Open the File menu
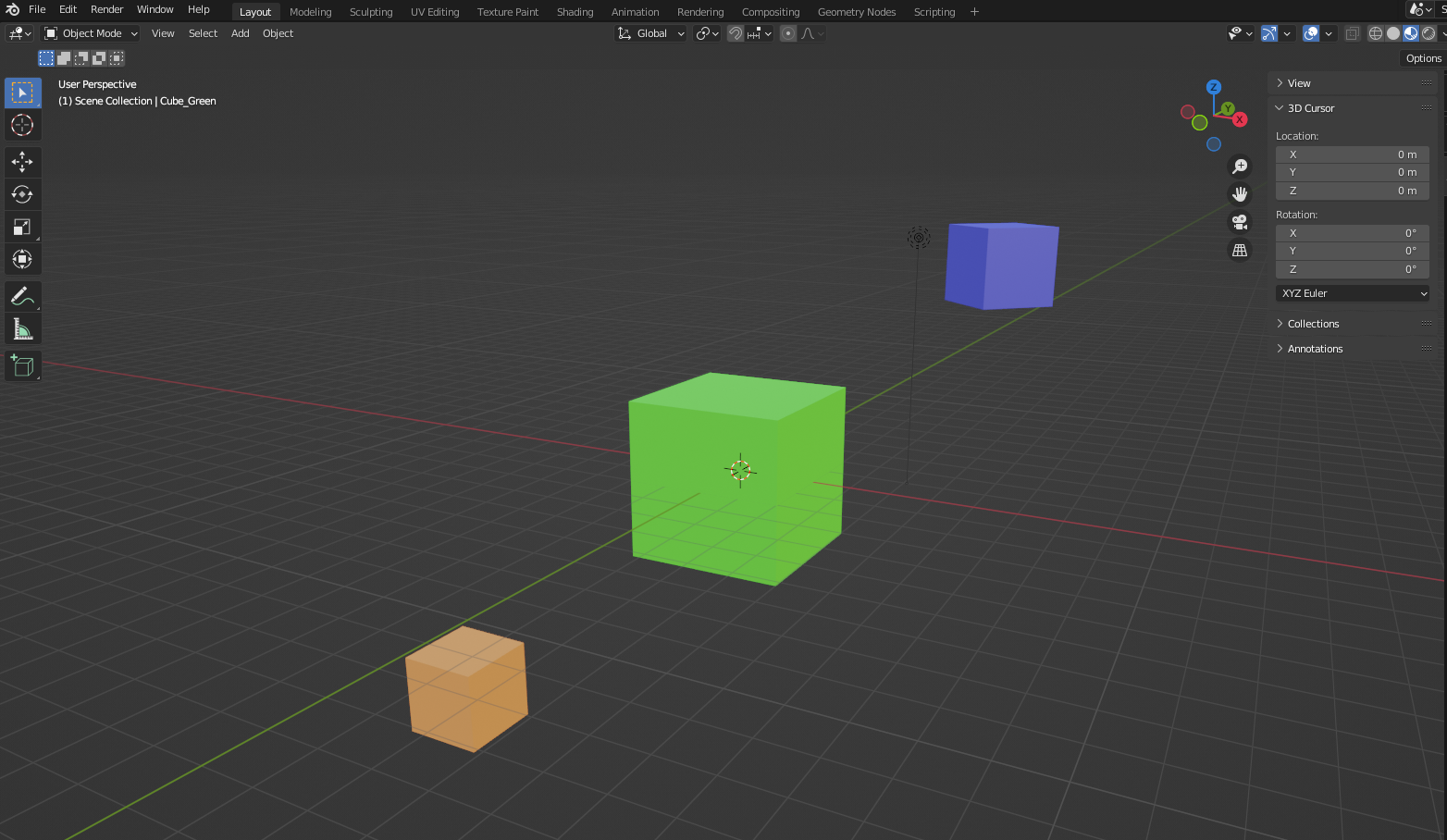The height and width of the screenshot is (840, 1447). 37,9
